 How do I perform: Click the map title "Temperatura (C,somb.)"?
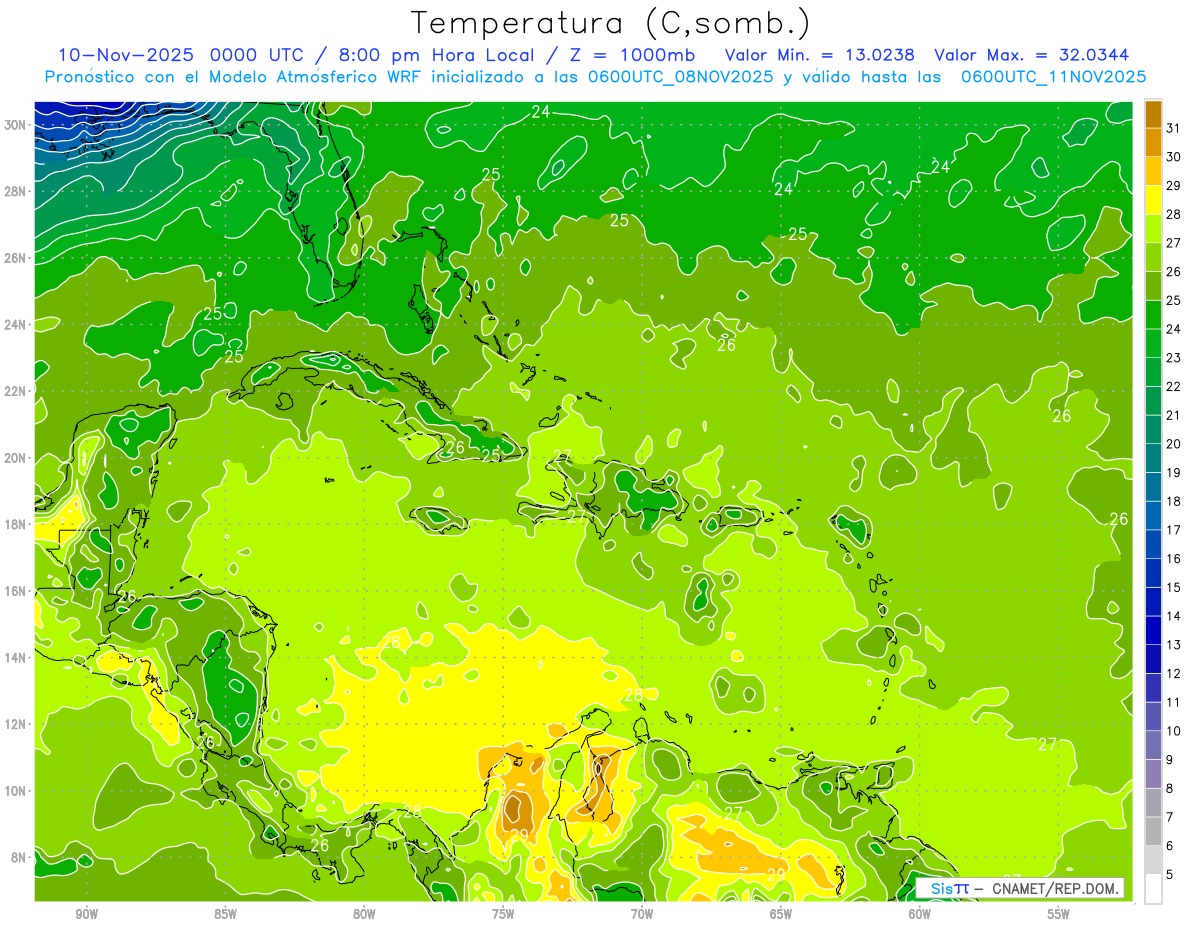tap(611, 22)
